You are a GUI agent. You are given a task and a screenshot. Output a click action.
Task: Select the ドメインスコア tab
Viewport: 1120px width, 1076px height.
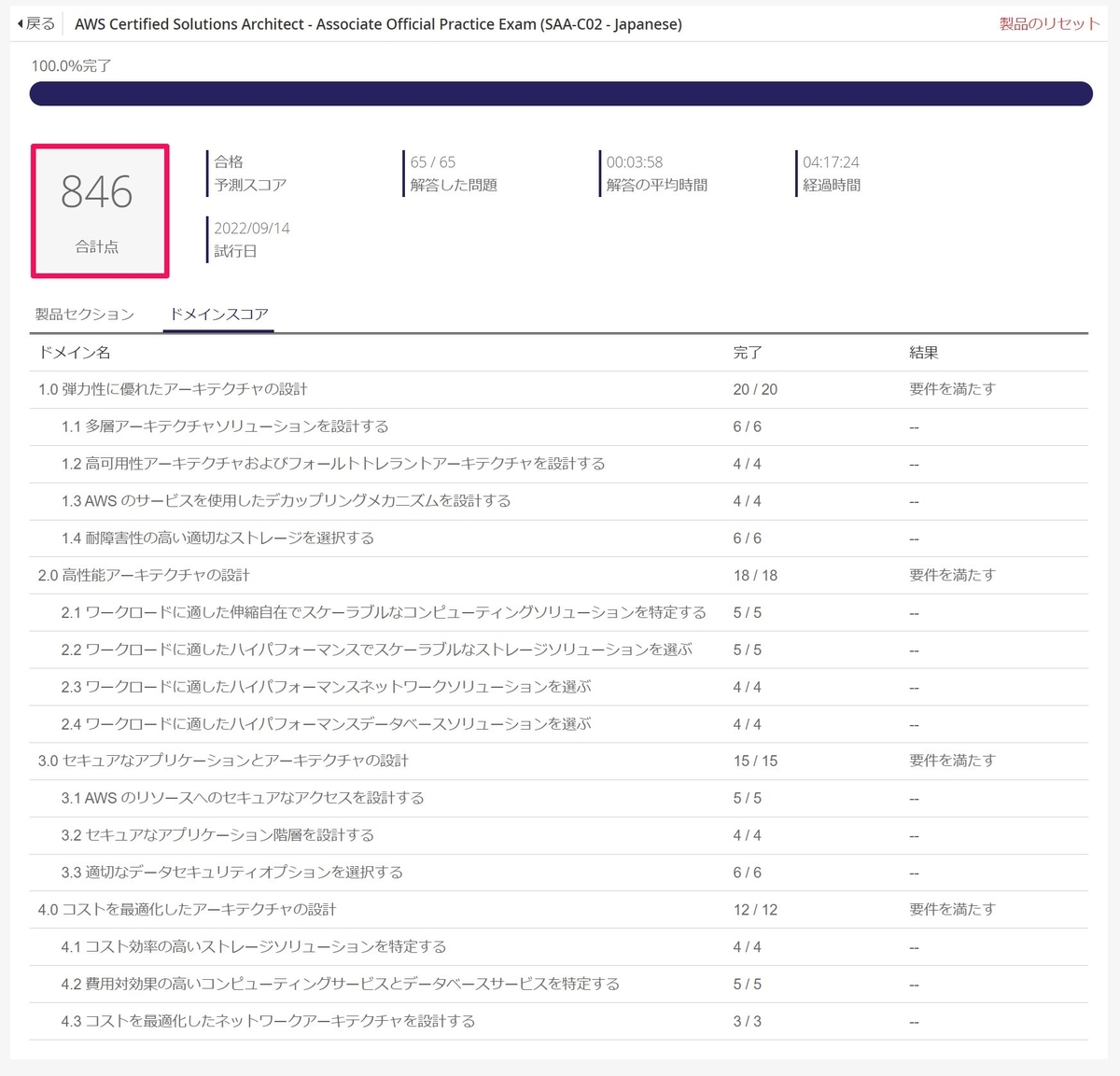coord(218,314)
